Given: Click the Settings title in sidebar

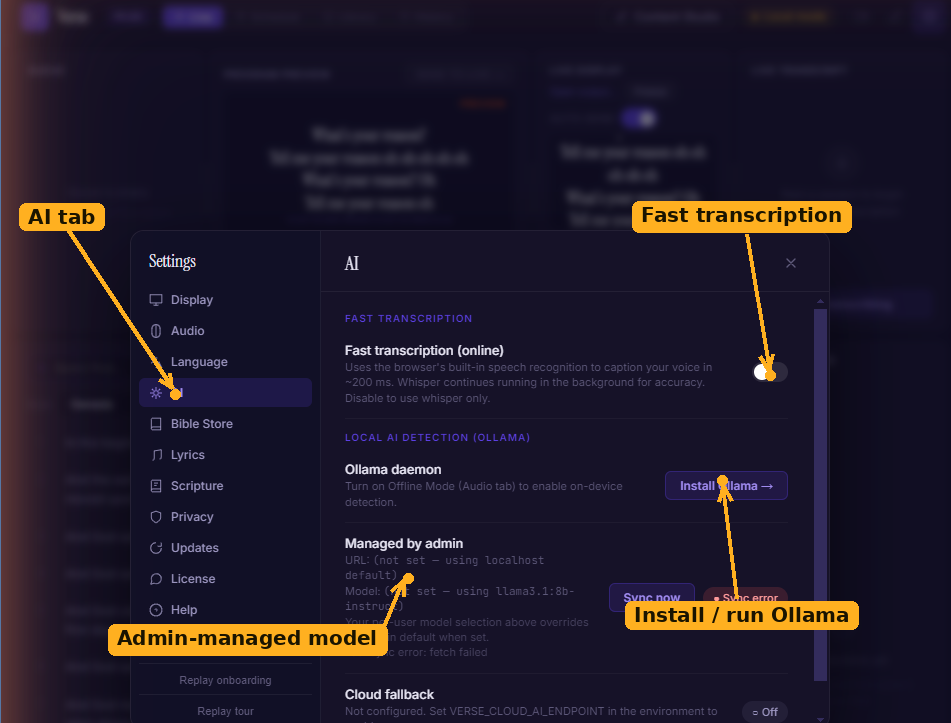Looking at the screenshot, I should point(172,261).
